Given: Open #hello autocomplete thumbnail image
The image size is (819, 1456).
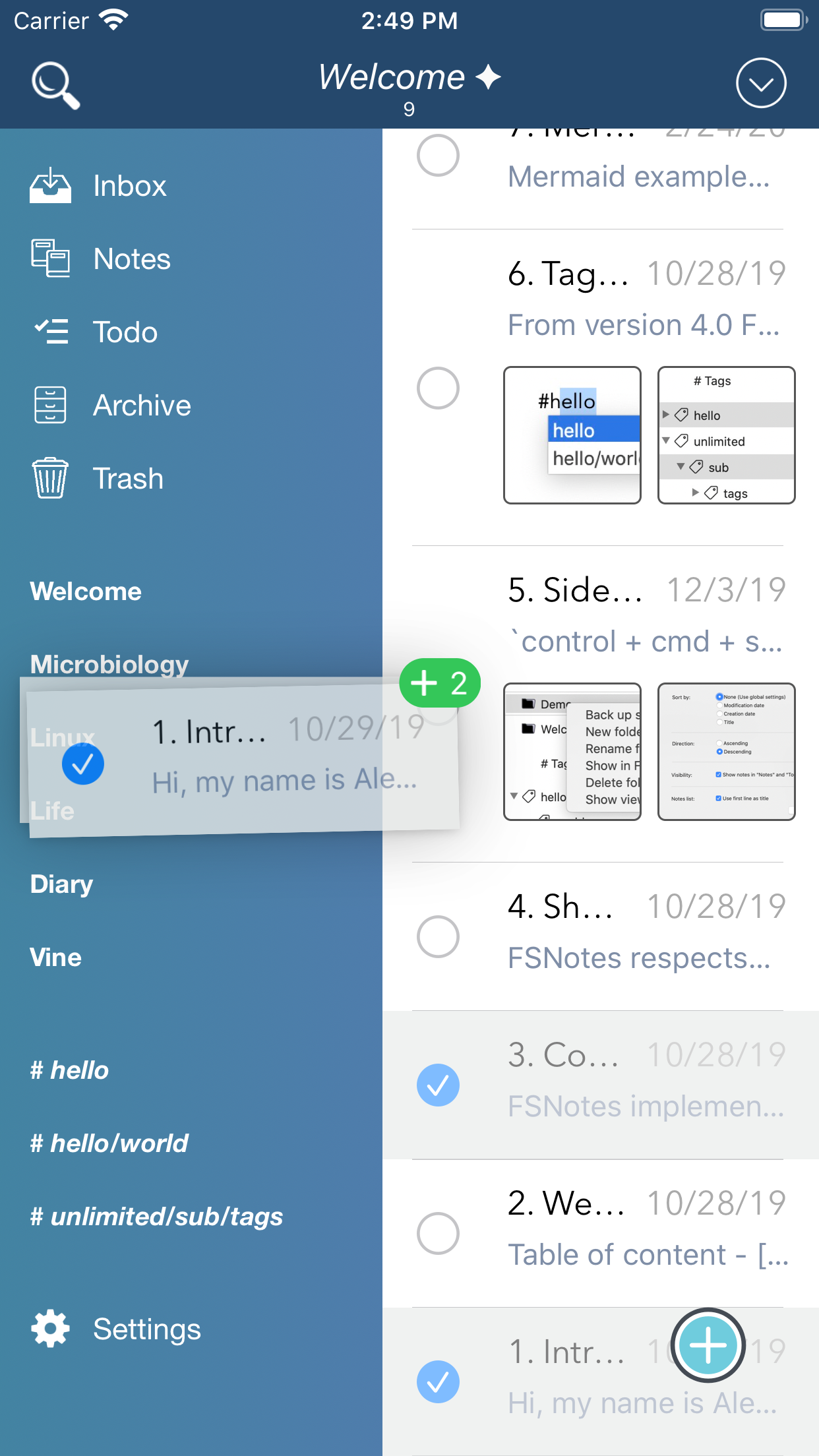Looking at the screenshot, I should point(572,435).
